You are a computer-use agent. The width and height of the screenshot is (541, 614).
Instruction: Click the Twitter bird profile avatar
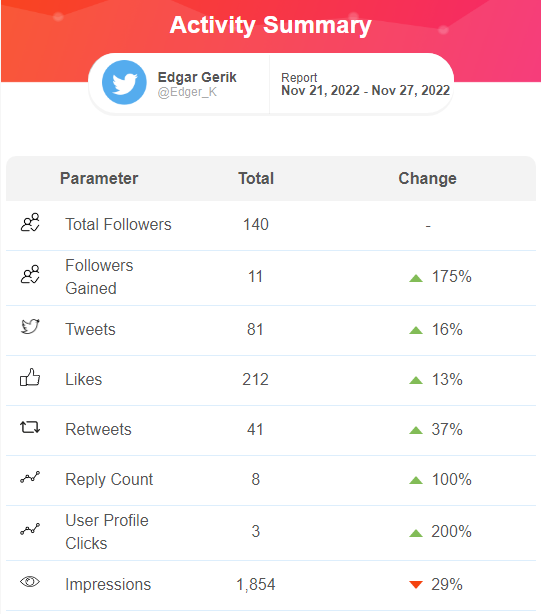pos(124,83)
